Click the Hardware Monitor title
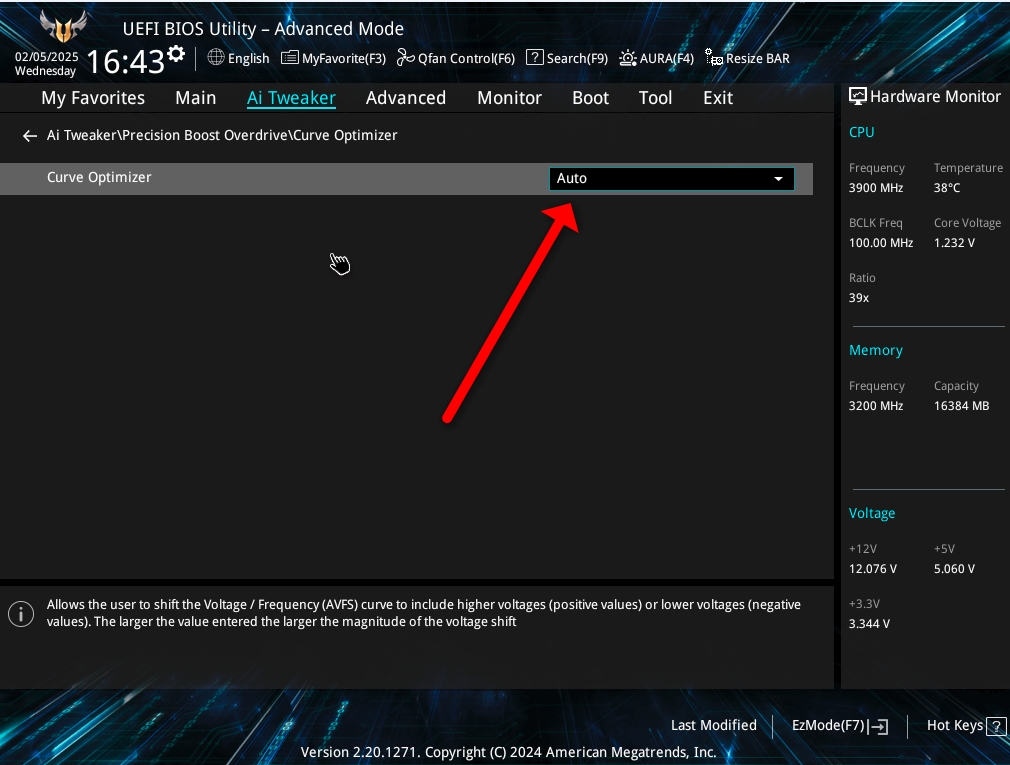 [x=935, y=97]
